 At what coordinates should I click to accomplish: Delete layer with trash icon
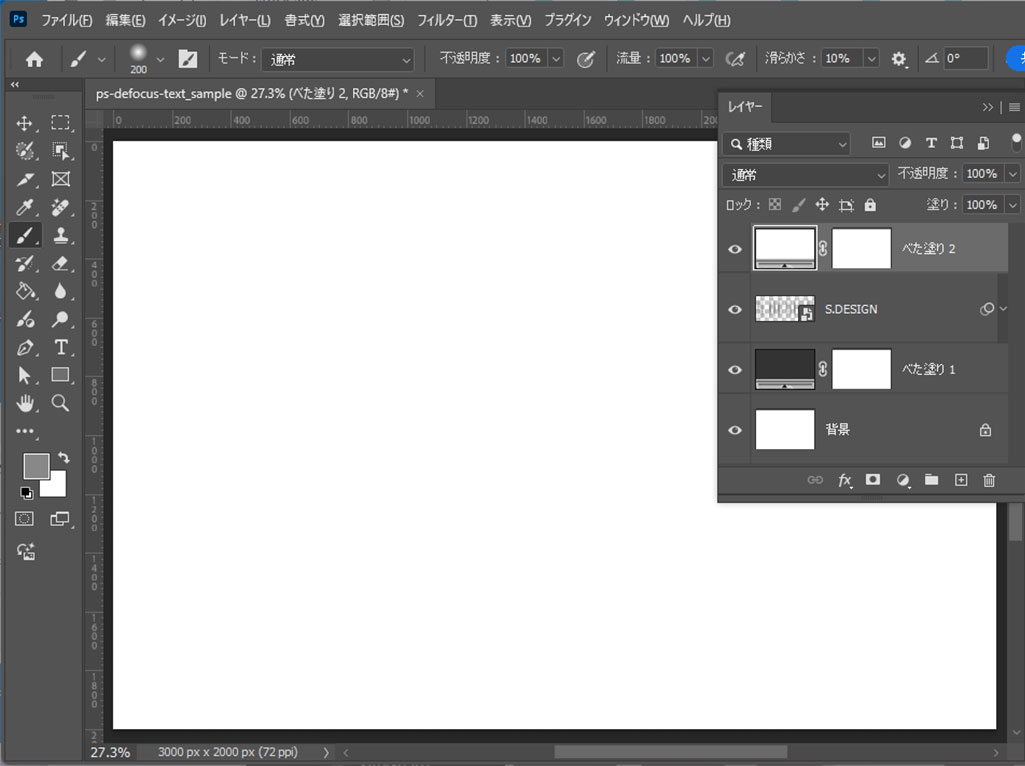pyautogui.click(x=989, y=480)
